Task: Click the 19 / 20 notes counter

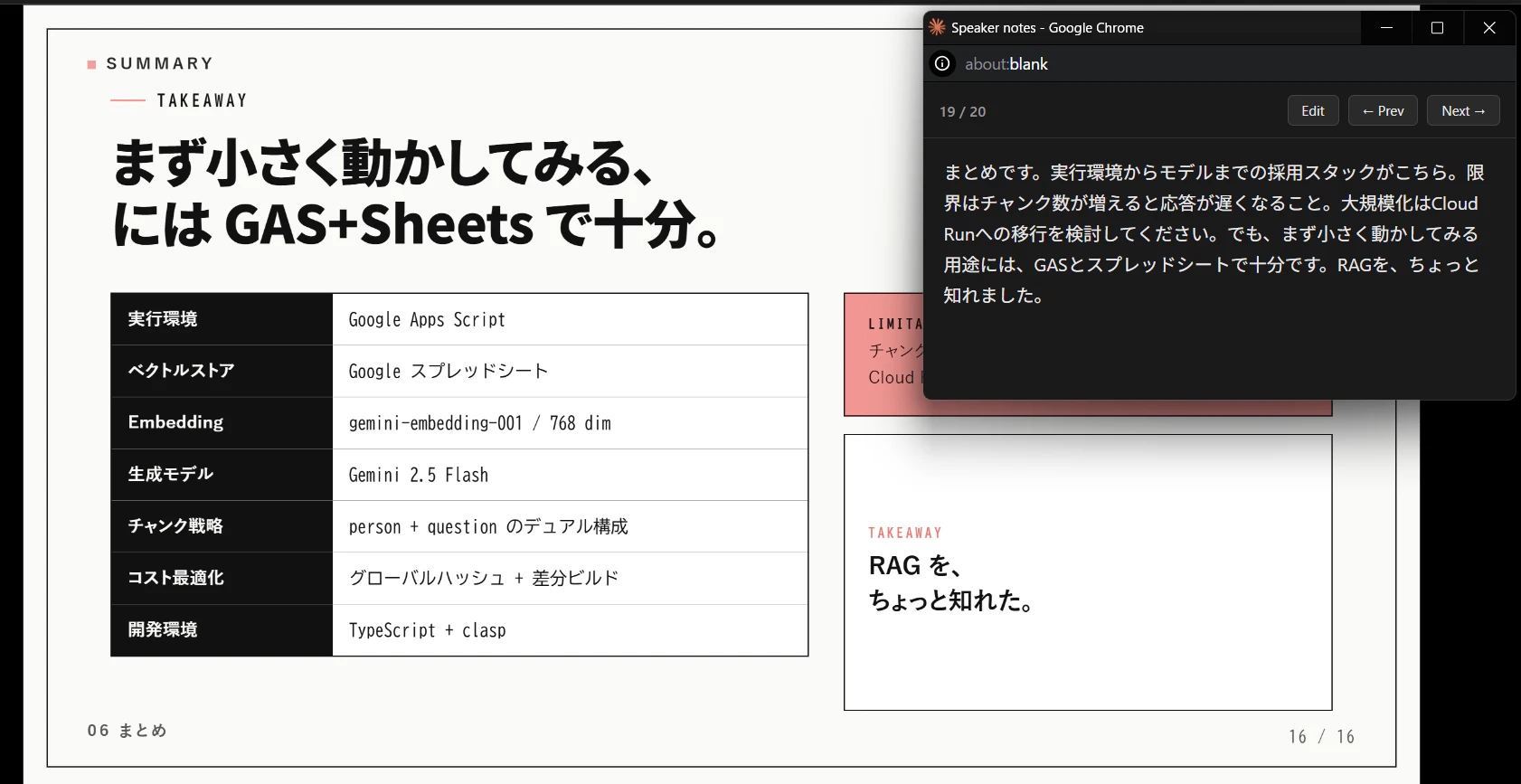Action: click(962, 111)
